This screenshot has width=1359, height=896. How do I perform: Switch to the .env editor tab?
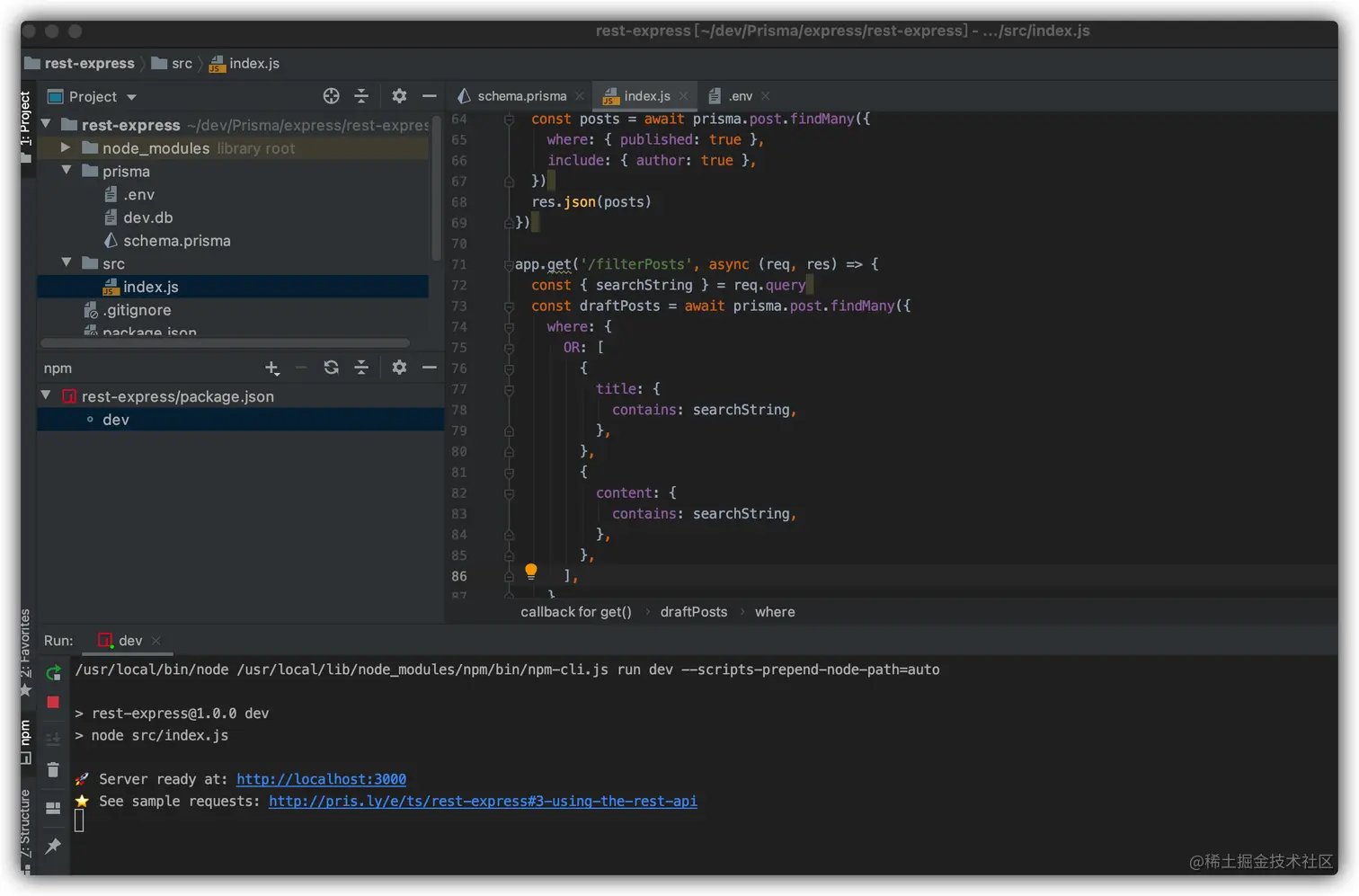(740, 96)
